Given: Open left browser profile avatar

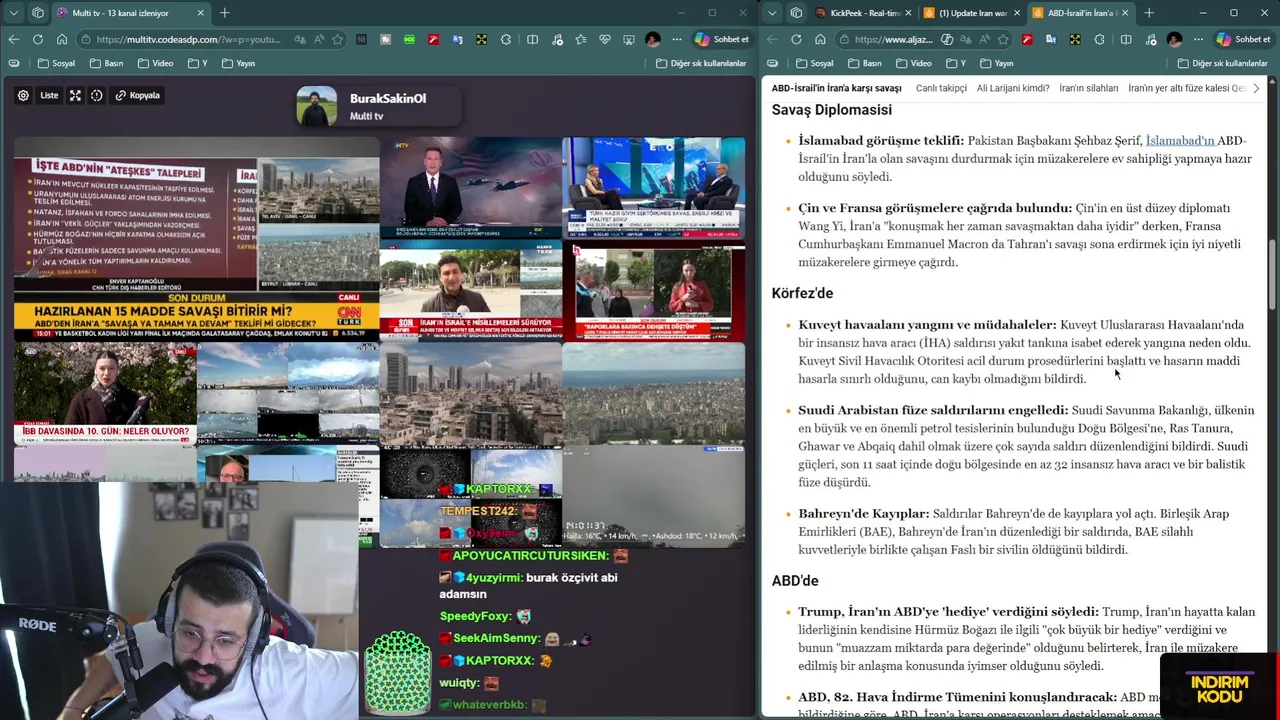Looking at the screenshot, I should coord(653,39).
